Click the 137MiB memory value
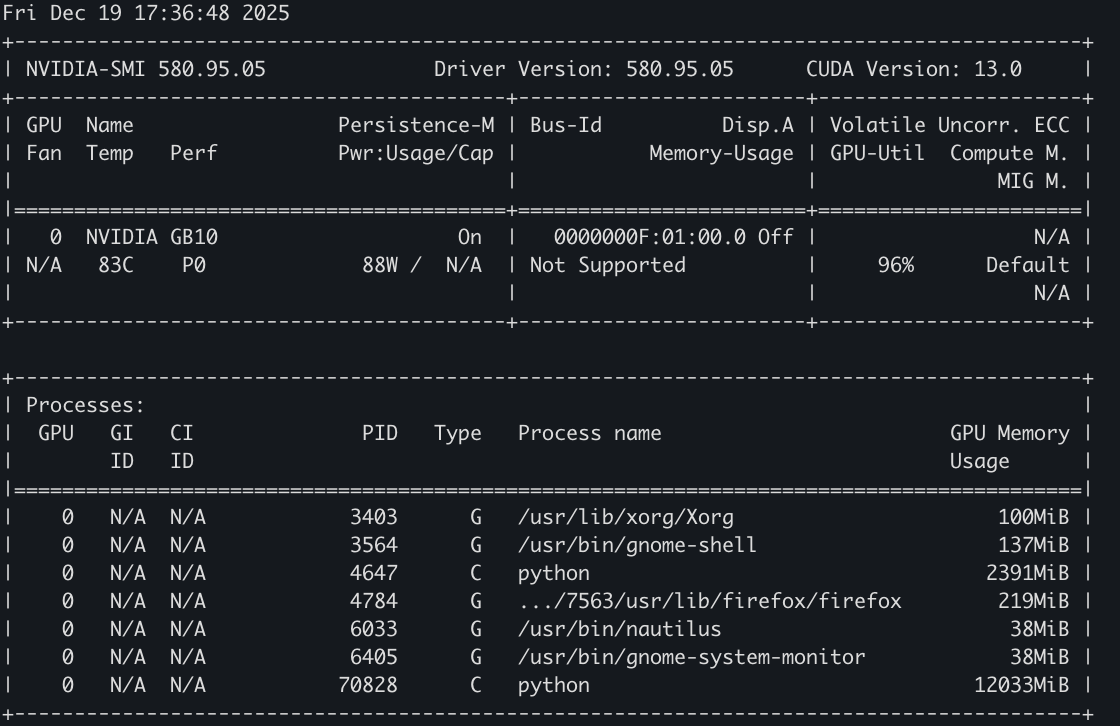Image resolution: width=1120 pixels, height=726 pixels. tap(1034, 545)
